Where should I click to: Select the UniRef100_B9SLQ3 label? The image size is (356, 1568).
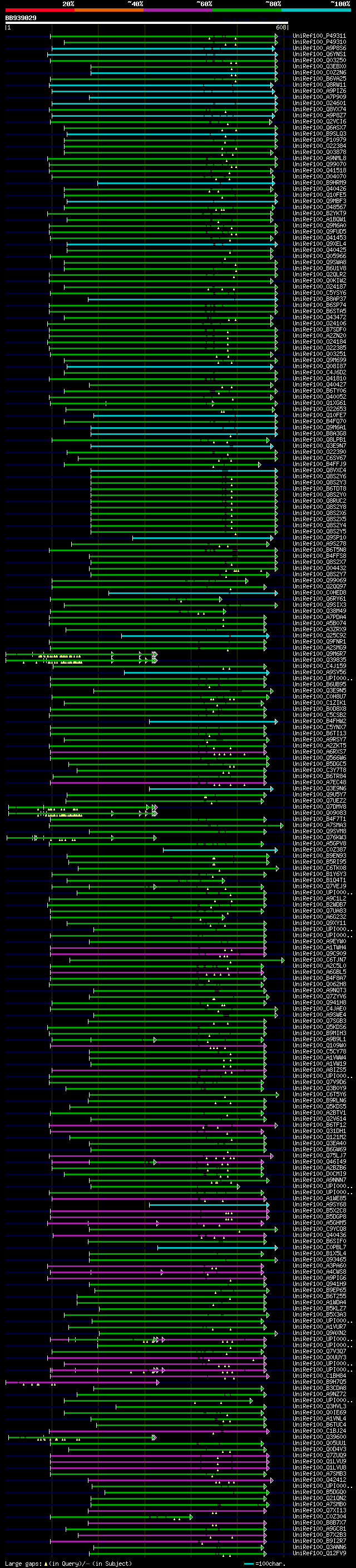[x=319, y=133]
